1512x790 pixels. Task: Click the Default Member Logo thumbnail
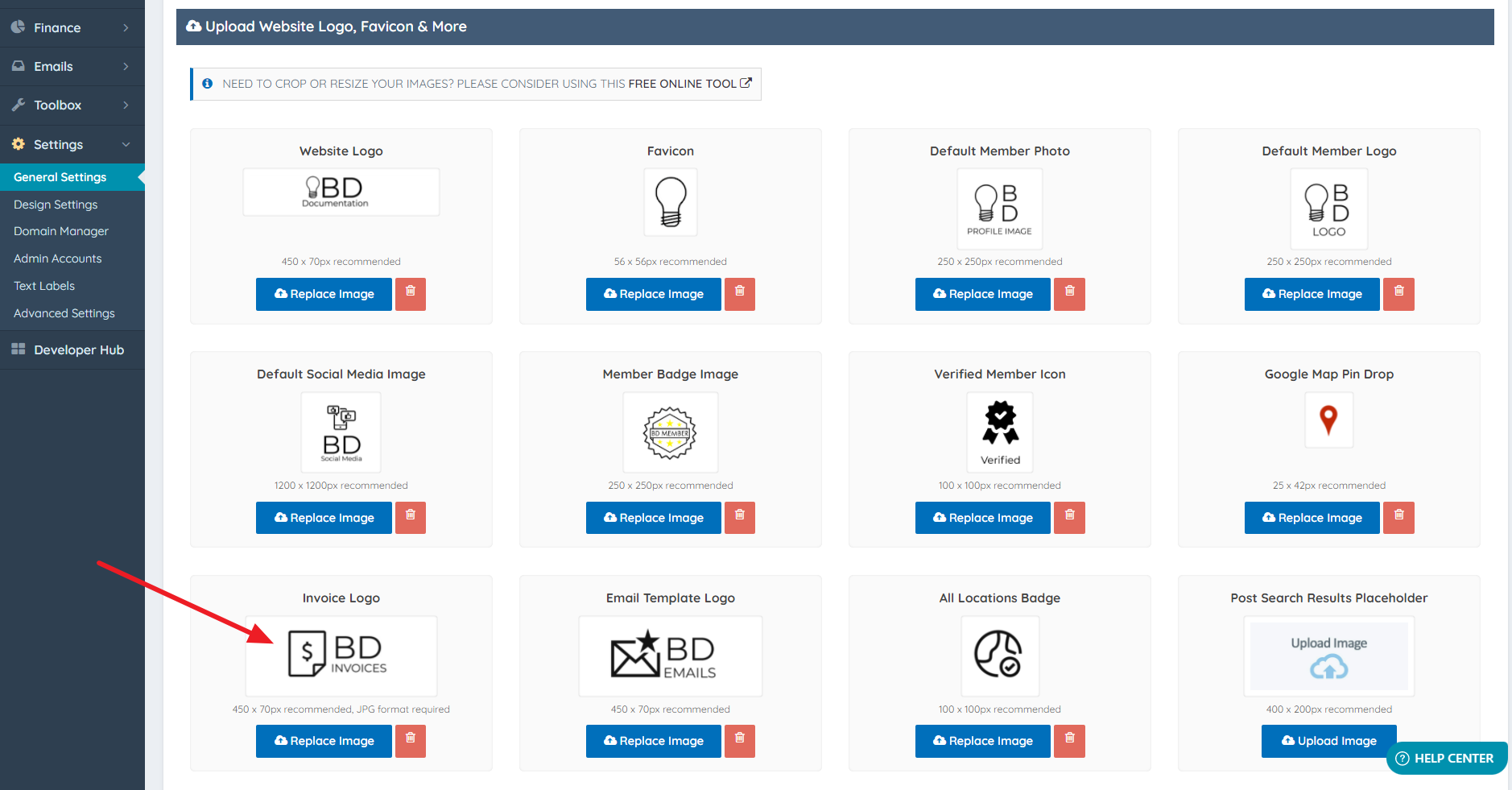coord(1329,209)
